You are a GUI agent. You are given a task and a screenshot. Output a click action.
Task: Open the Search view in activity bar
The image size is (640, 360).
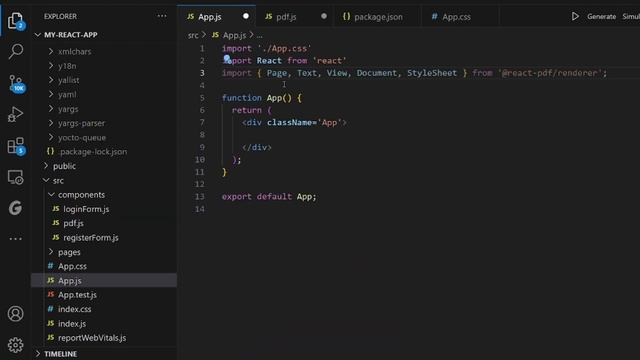pyautogui.click(x=16, y=51)
